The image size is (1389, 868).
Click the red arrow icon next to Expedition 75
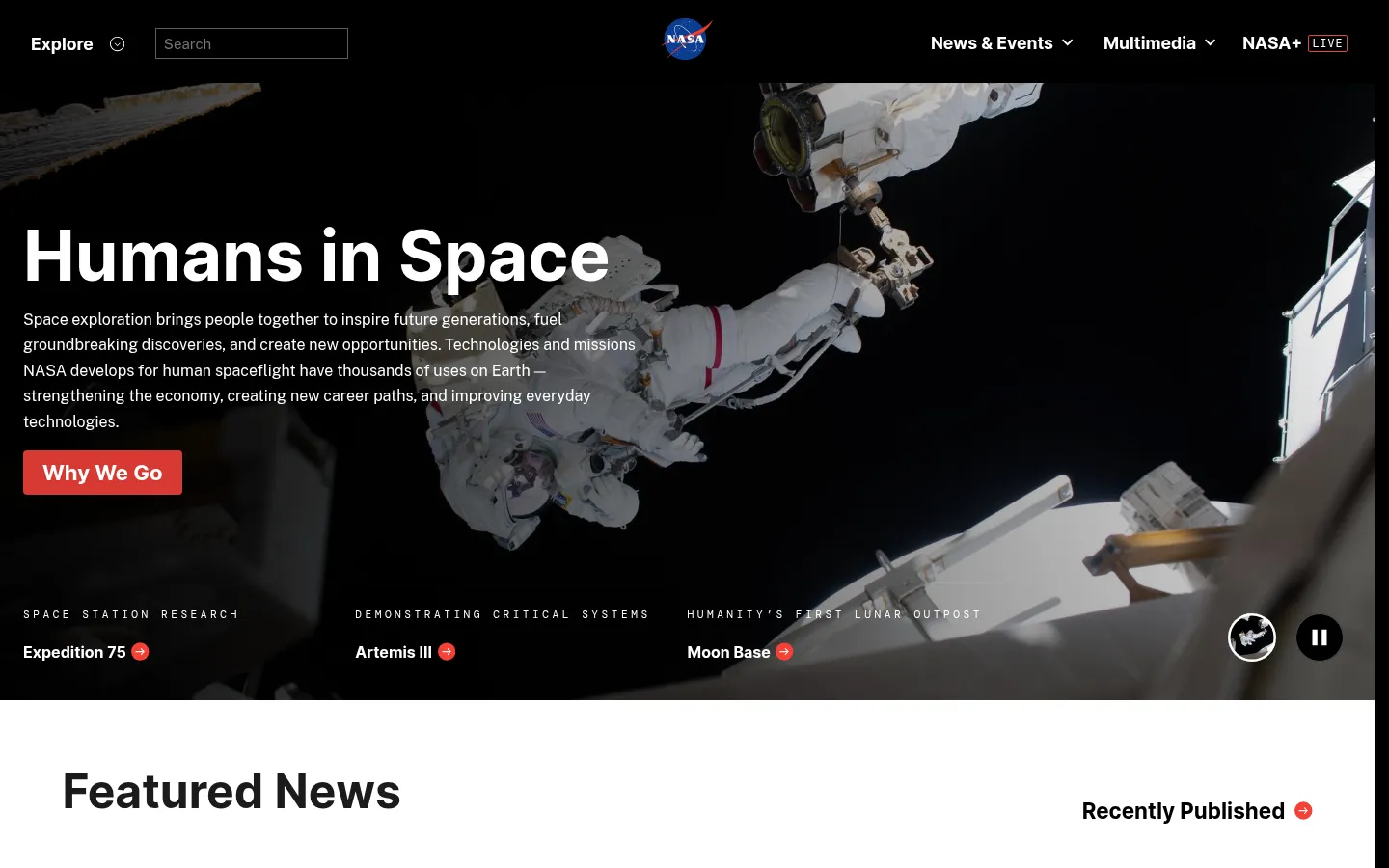[140, 652]
